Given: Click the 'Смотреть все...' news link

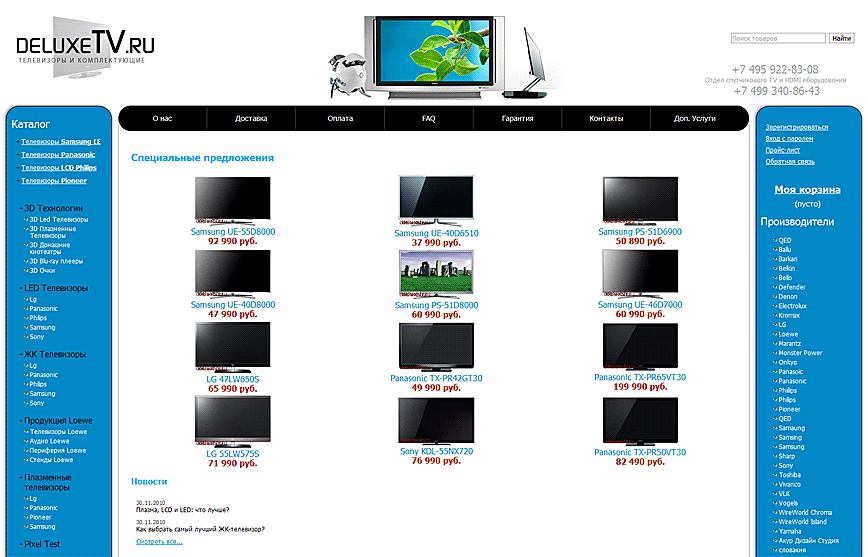Looking at the screenshot, I should pos(159,542).
